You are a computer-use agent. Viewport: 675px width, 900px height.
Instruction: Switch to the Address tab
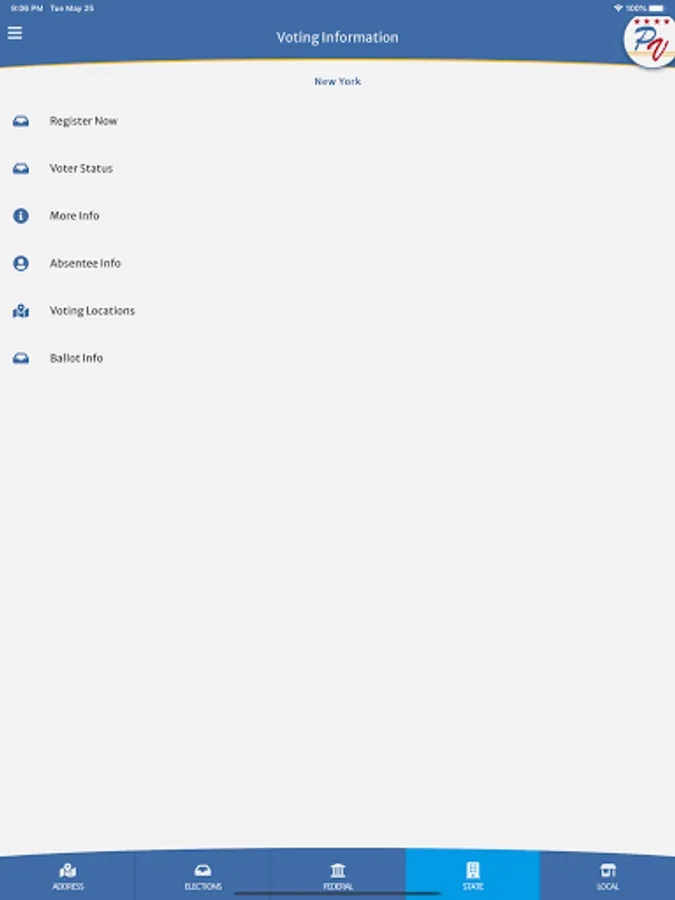[68, 876]
